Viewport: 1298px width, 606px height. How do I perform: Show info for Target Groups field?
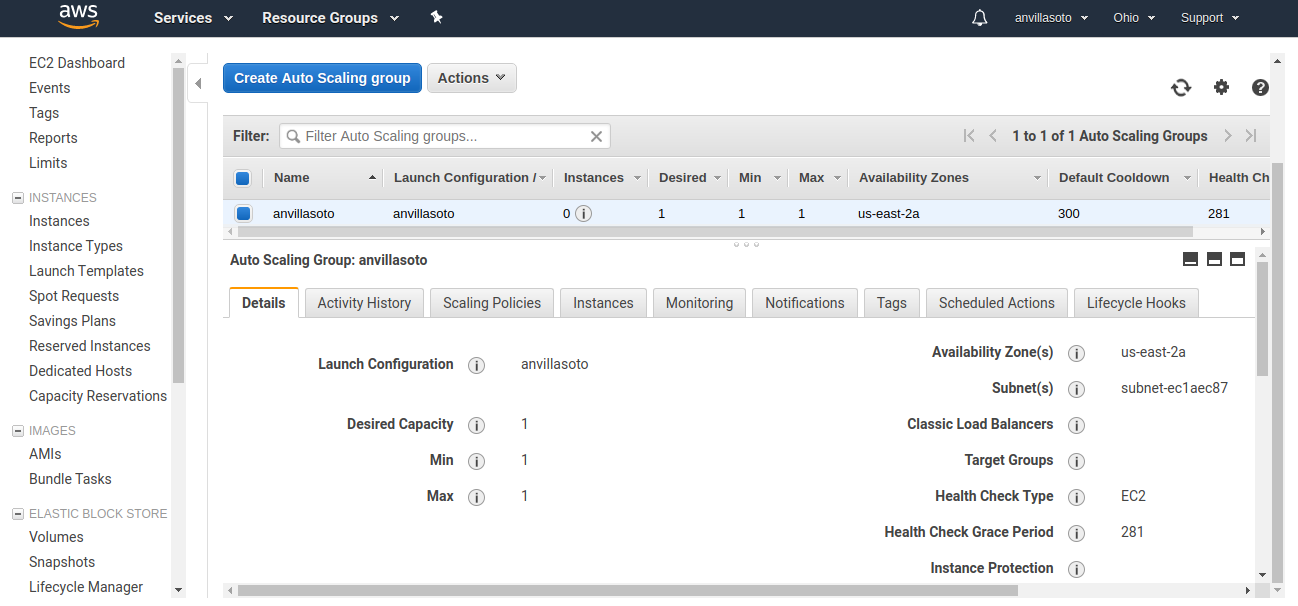pos(1077,461)
